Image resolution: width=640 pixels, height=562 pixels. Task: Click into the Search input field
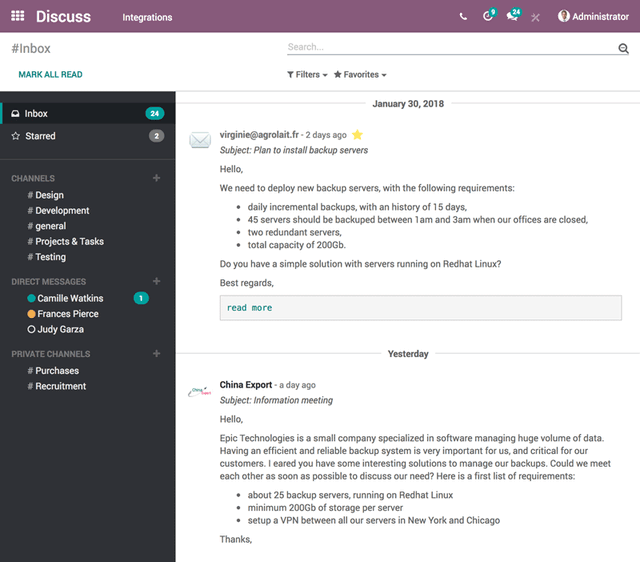450,47
